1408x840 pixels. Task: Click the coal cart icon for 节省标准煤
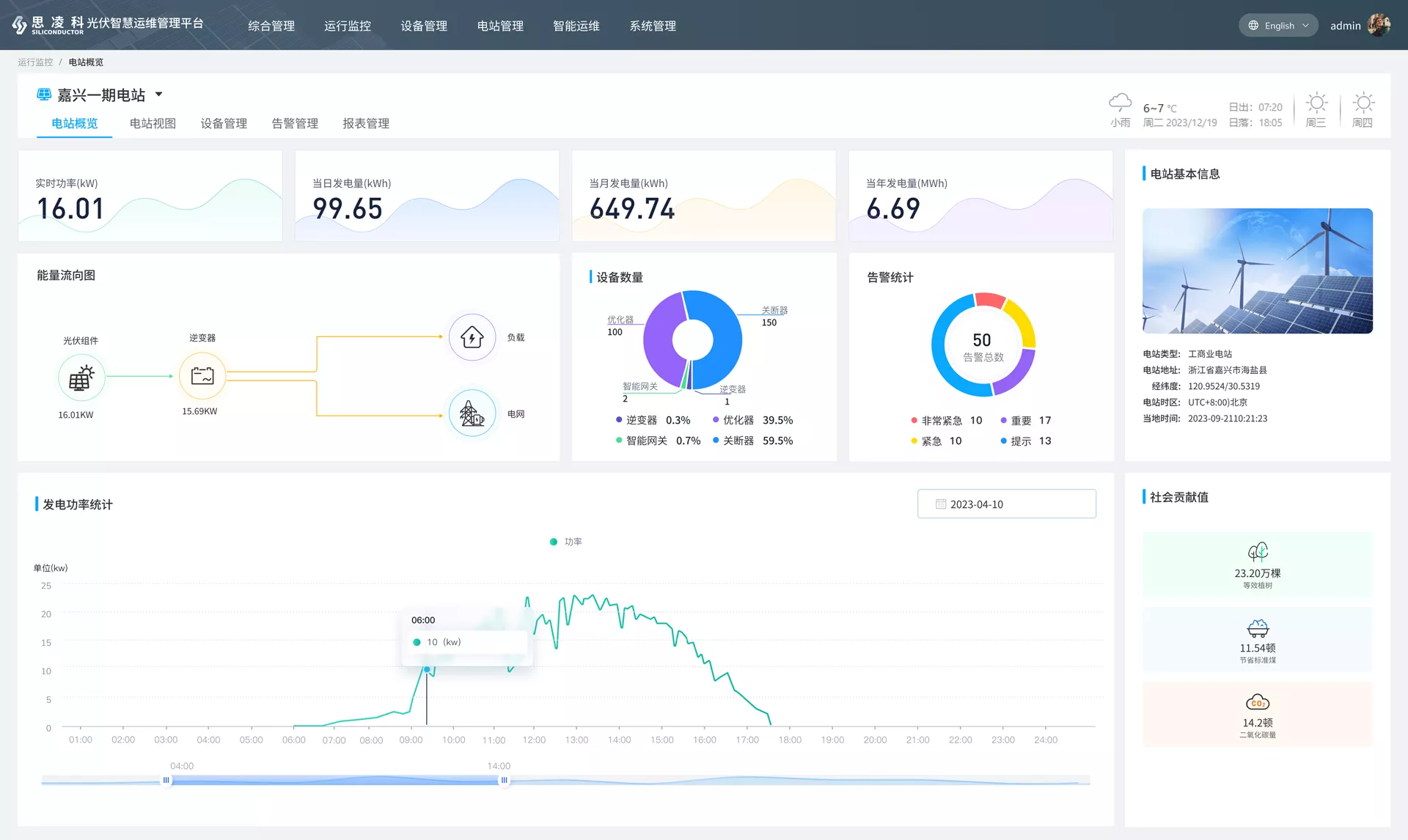click(1258, 628)
